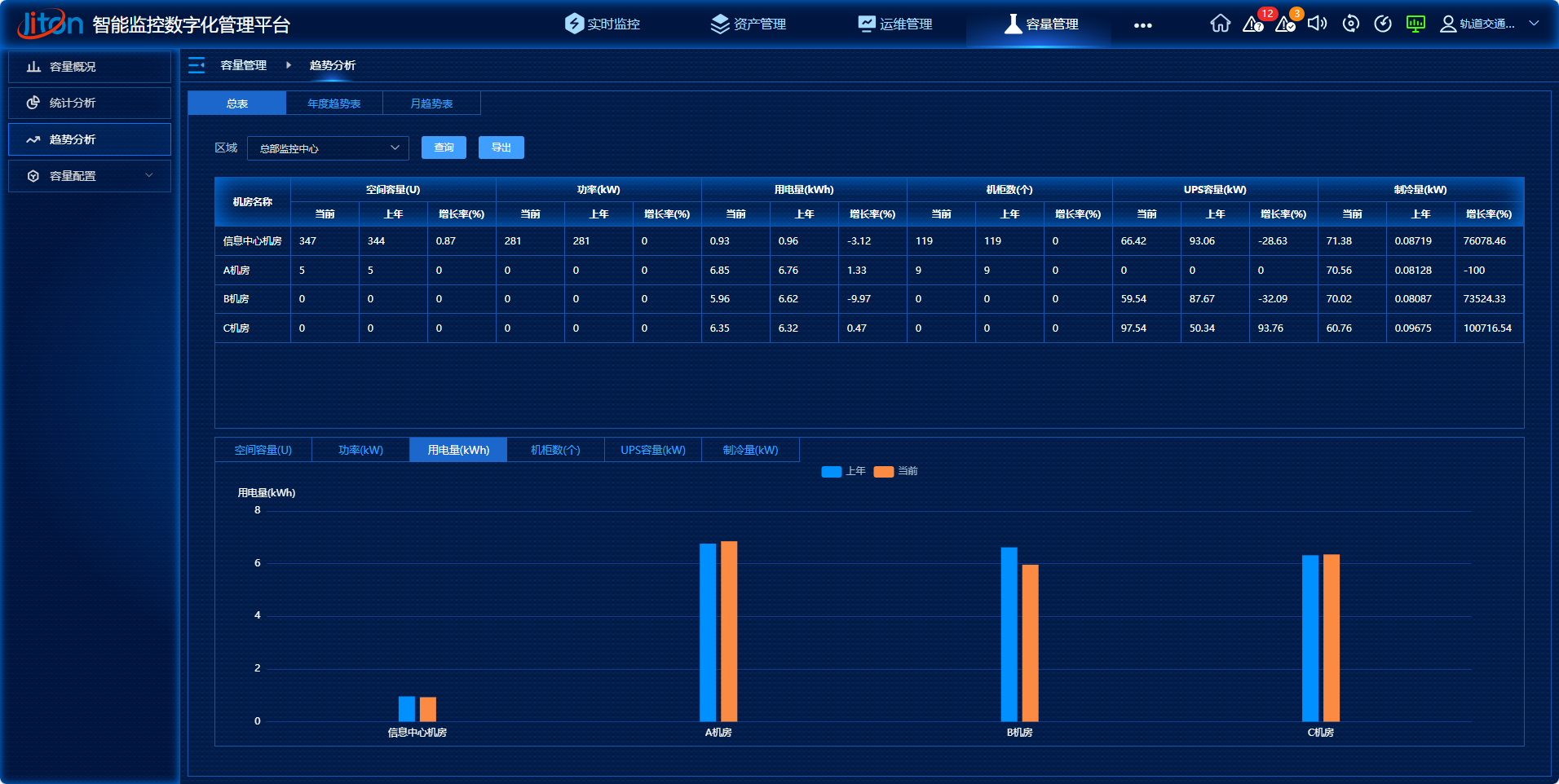Click the circular refresh sync icon
Screen dimensions: 1559x784
(x=1350, y=24)
